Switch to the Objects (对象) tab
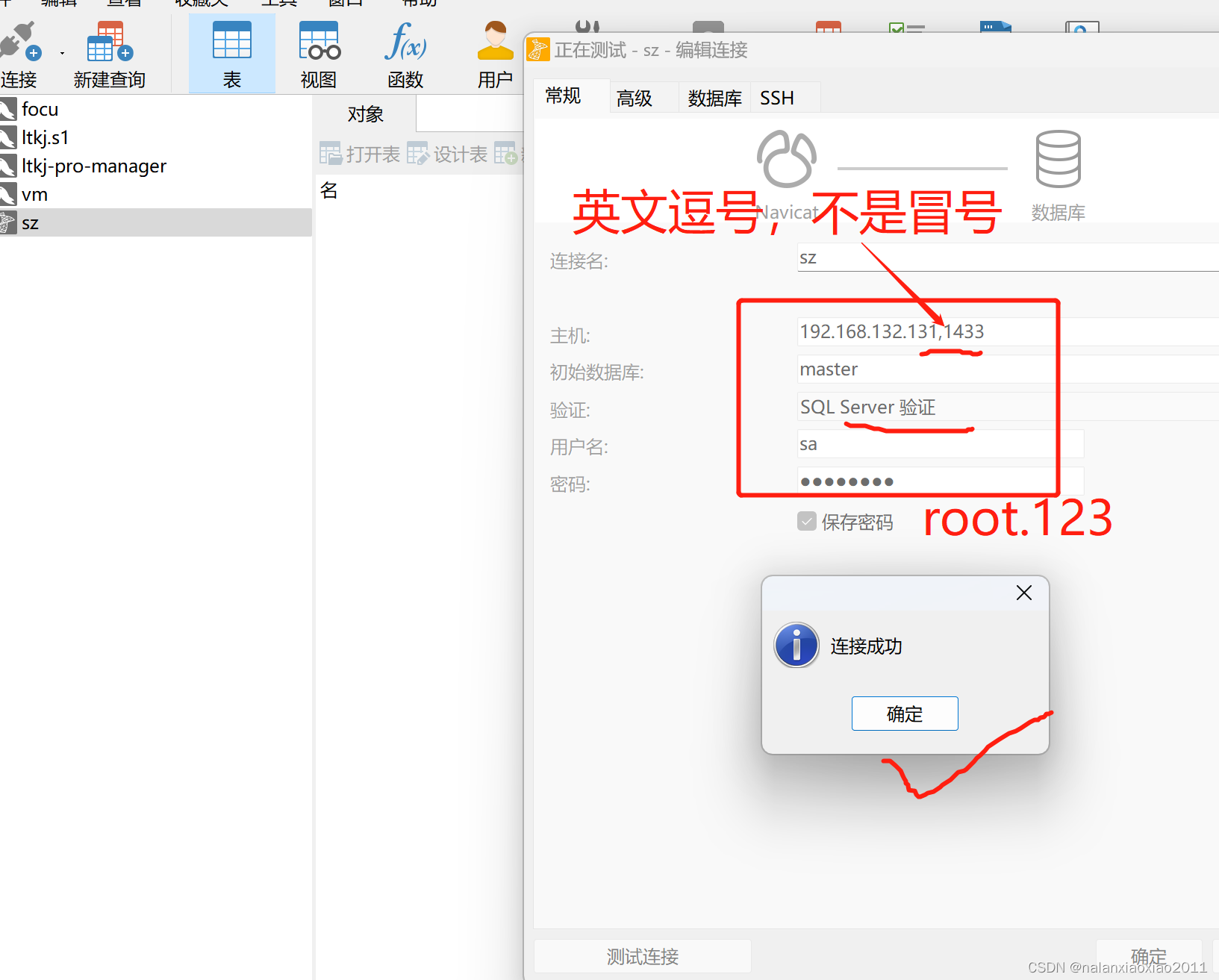Screen dimensions: 1219x980 tap(365, 114)
